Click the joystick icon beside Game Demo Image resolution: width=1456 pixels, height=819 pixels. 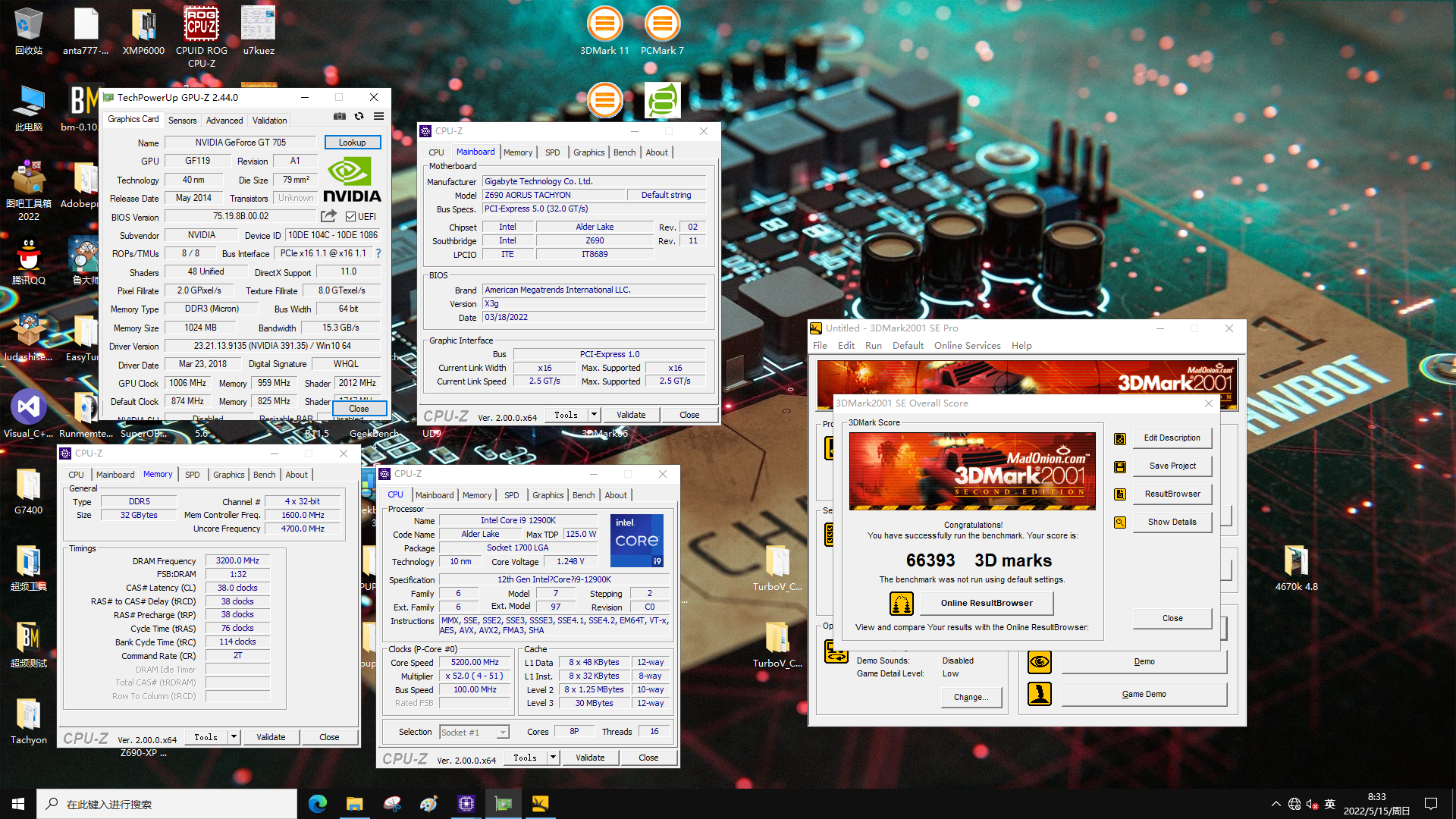[1040, 694]
